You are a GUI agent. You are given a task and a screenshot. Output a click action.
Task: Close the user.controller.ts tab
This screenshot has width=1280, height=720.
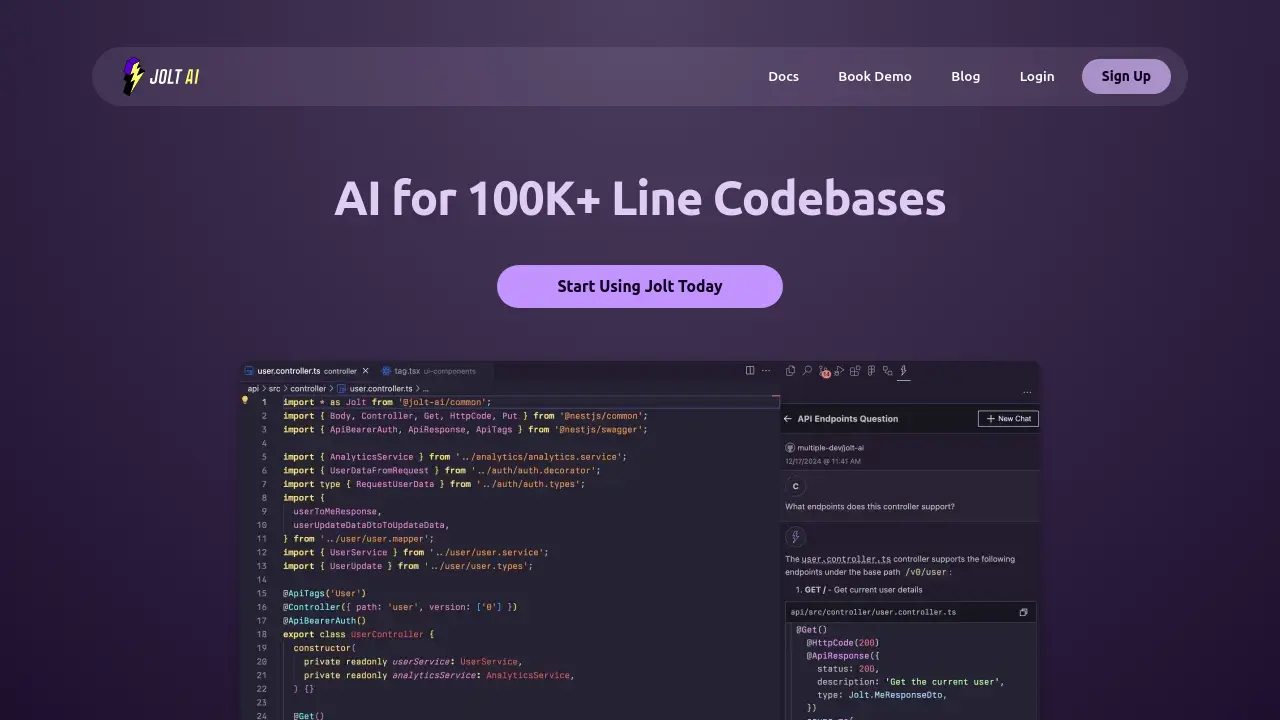coord(365,371)
